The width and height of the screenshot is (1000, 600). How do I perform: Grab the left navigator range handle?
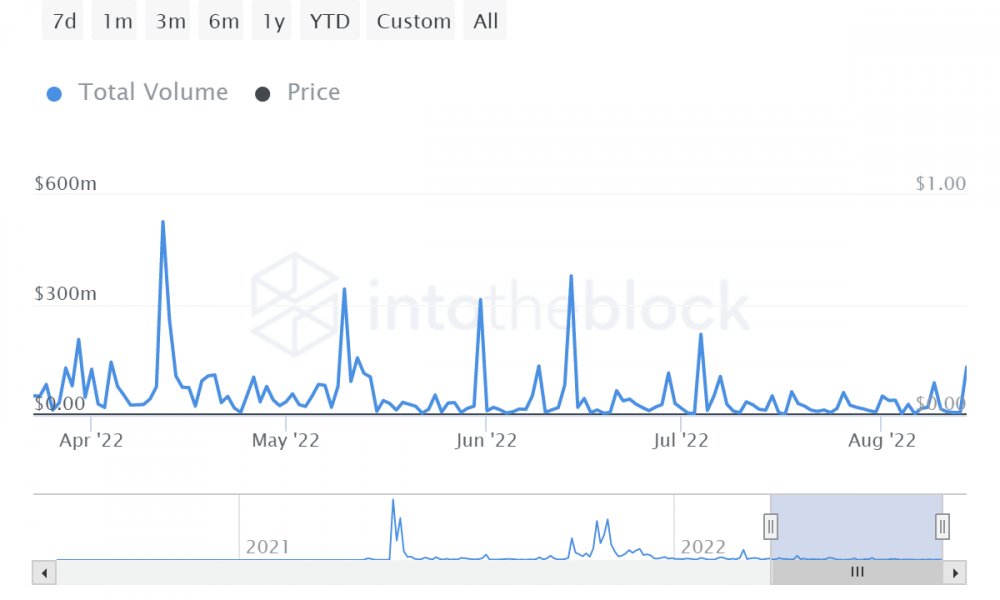point(770,527)
